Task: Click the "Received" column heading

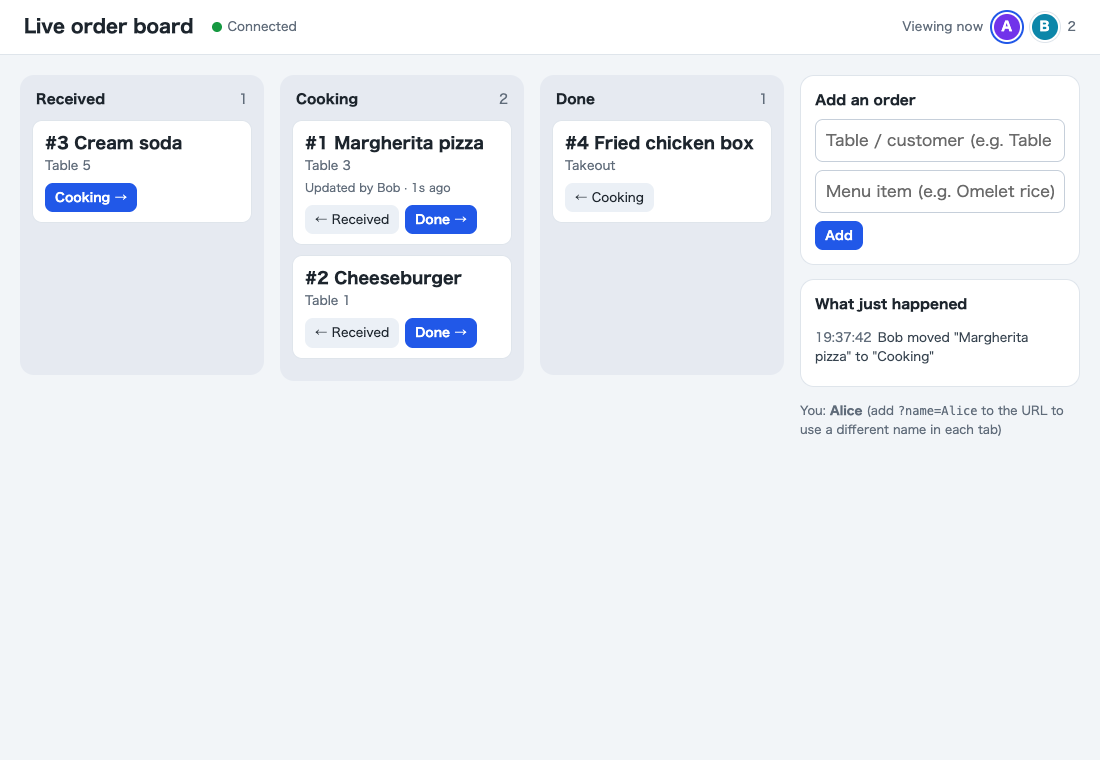Action: (x=70, y=99)
